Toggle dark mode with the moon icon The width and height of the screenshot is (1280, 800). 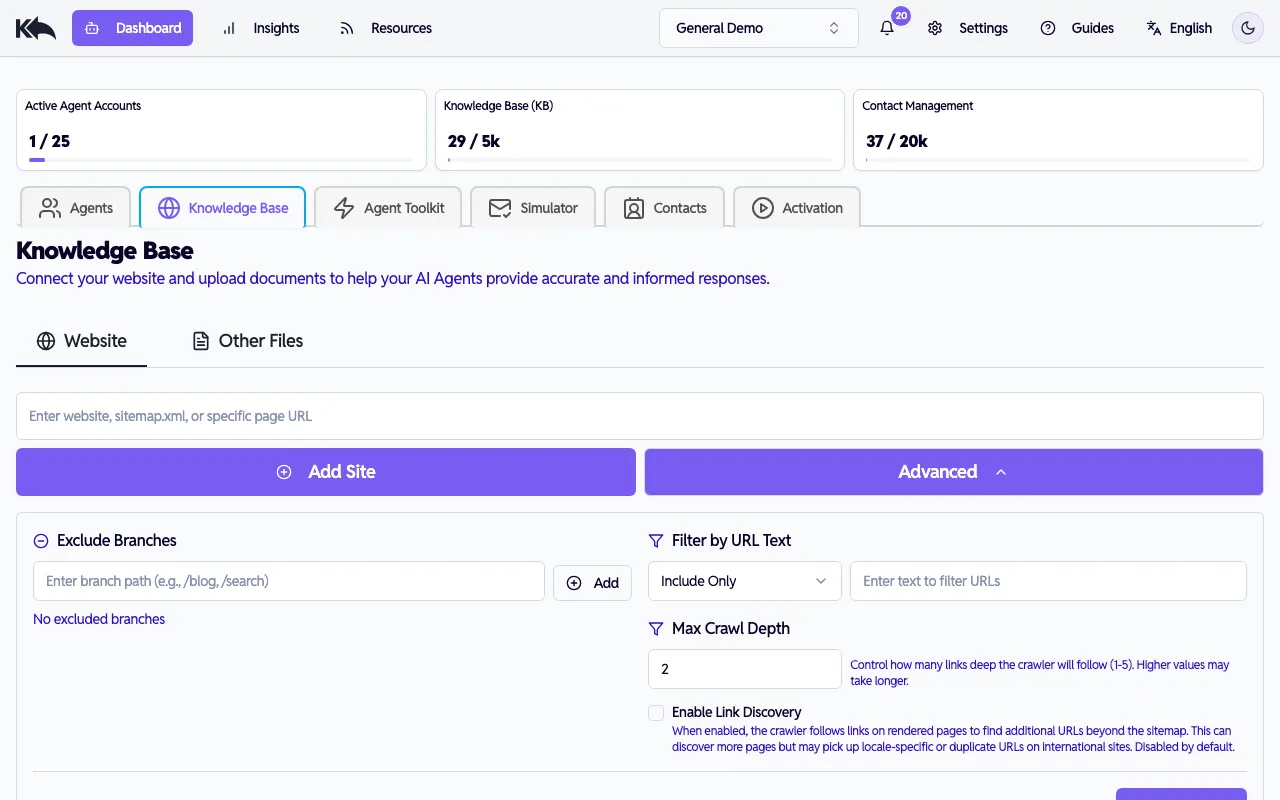click(1247, 28)
